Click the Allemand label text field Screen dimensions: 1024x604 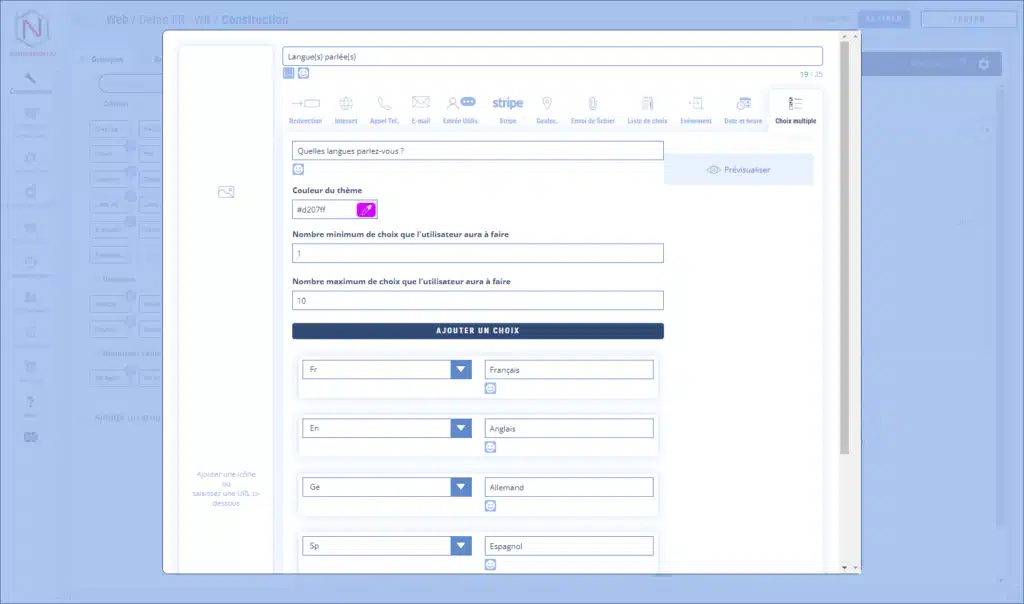568,487
